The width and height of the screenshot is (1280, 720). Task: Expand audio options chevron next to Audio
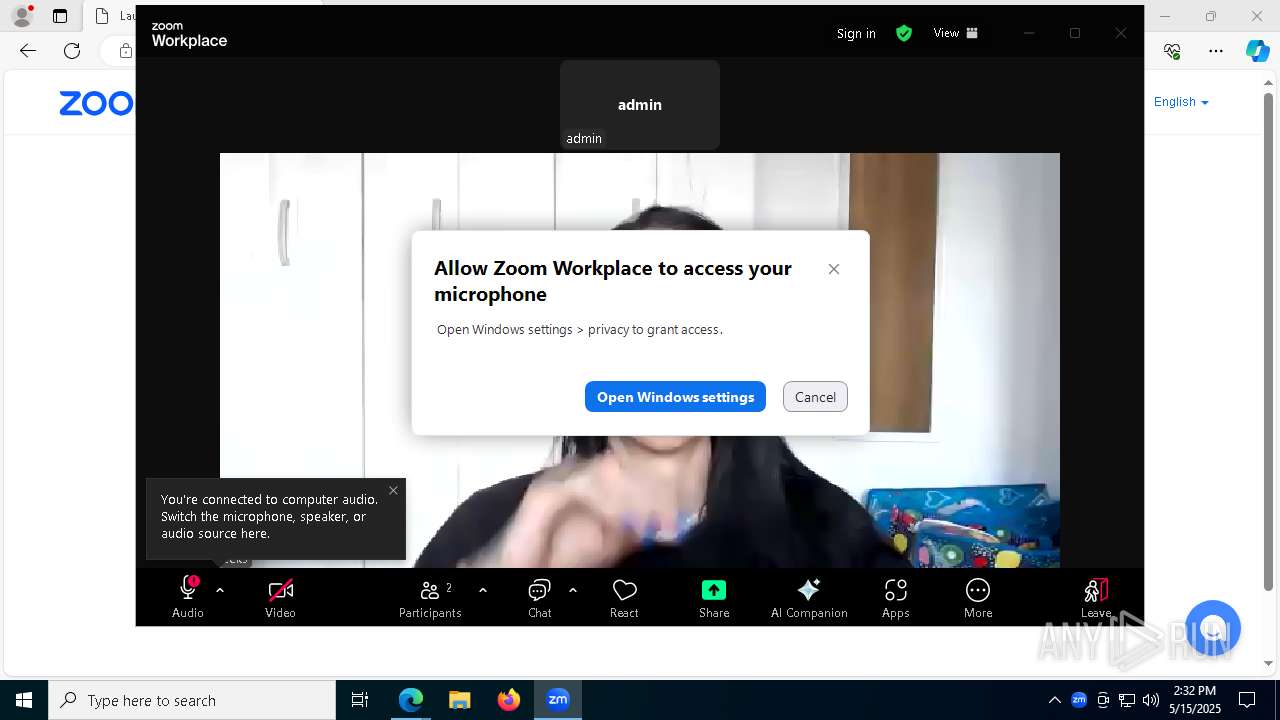pyautogui.click(x=220, y=590)
